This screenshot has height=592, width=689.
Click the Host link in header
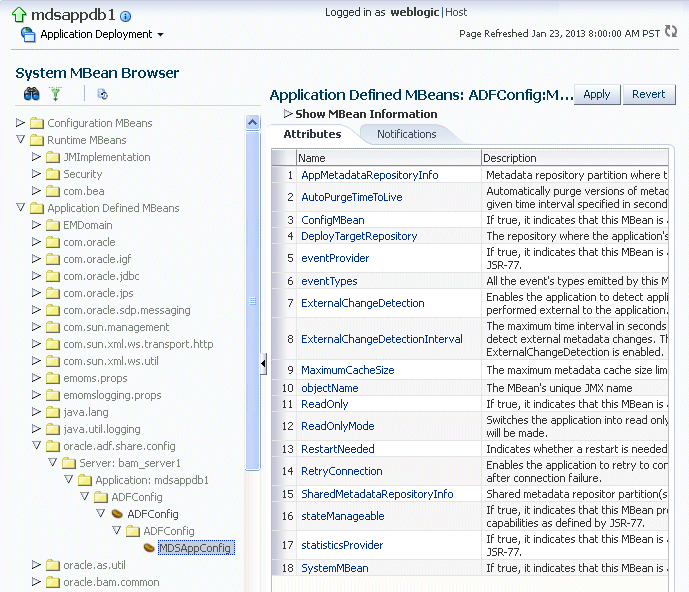tap(456, 12)
